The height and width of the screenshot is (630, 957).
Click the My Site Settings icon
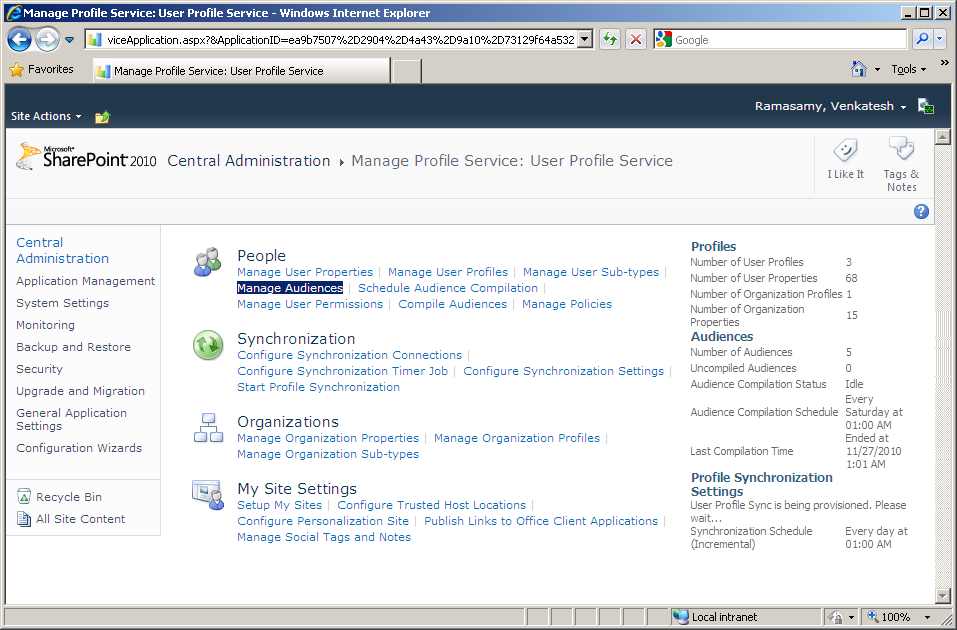(208, 495)
